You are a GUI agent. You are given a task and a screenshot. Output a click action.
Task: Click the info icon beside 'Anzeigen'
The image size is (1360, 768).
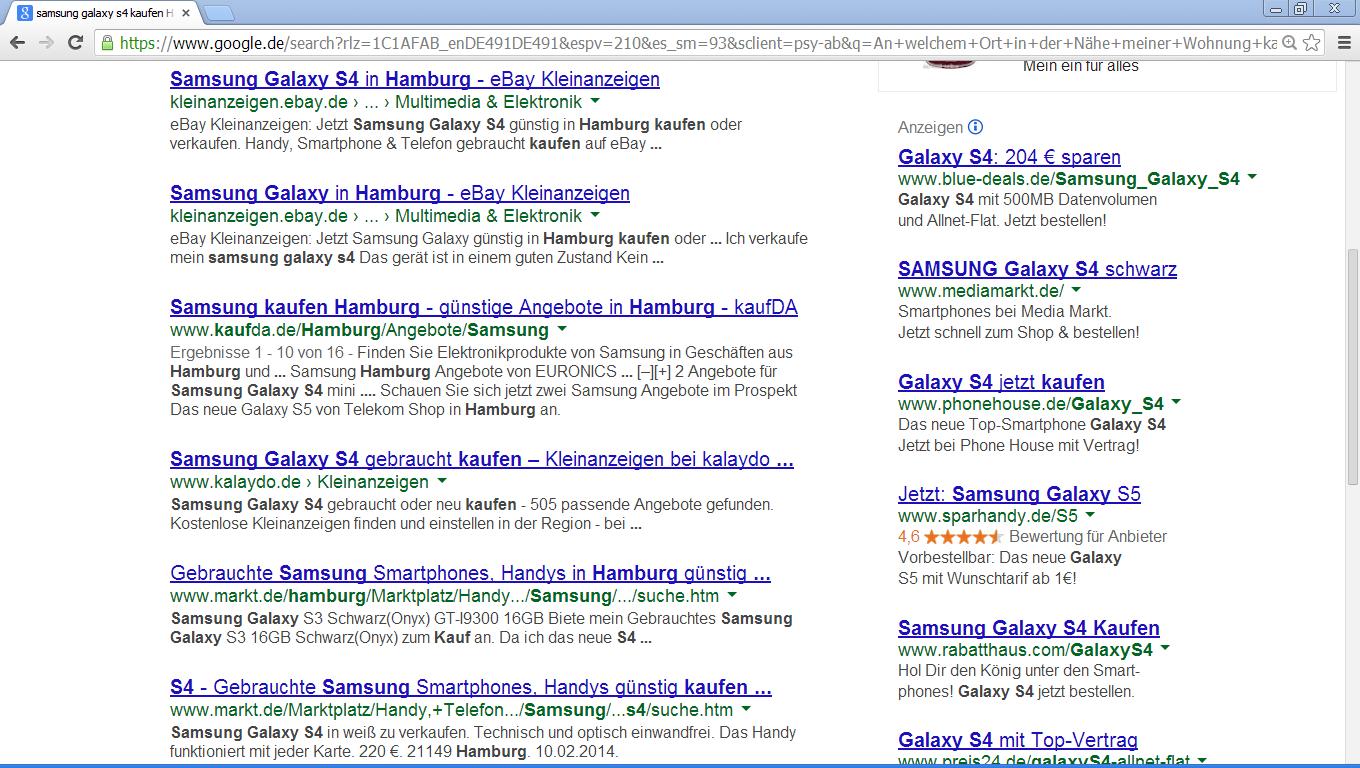[976, 127]
